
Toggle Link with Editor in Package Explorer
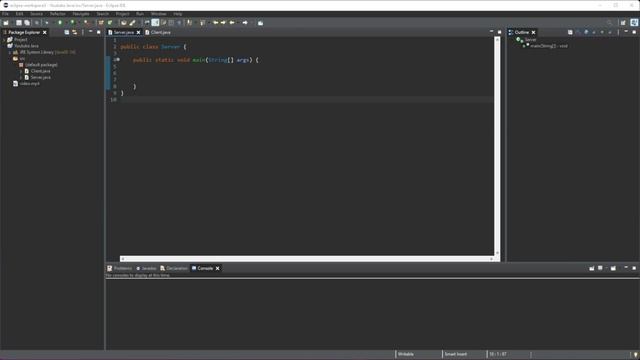[75, 32]
